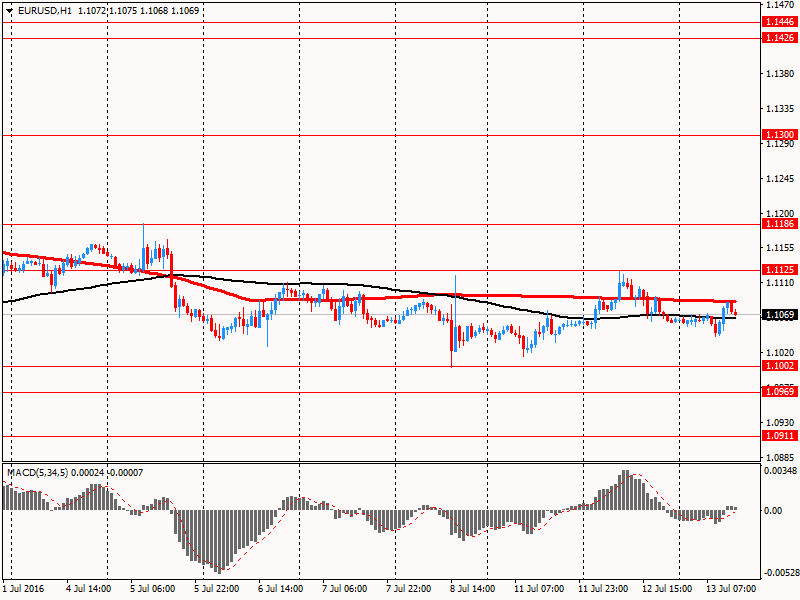
Task: Select the 1.0911 red price level label
Action: [780, 436]
